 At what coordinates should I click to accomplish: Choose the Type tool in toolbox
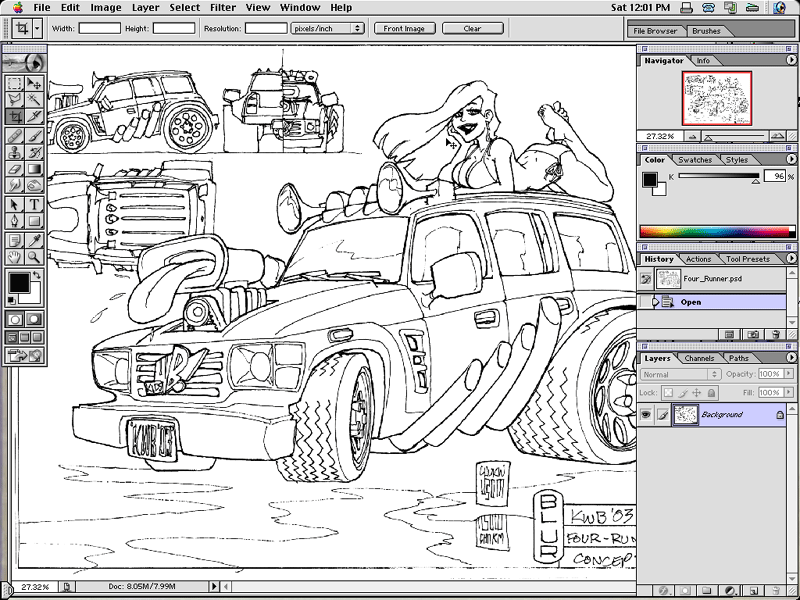(34, 204)
